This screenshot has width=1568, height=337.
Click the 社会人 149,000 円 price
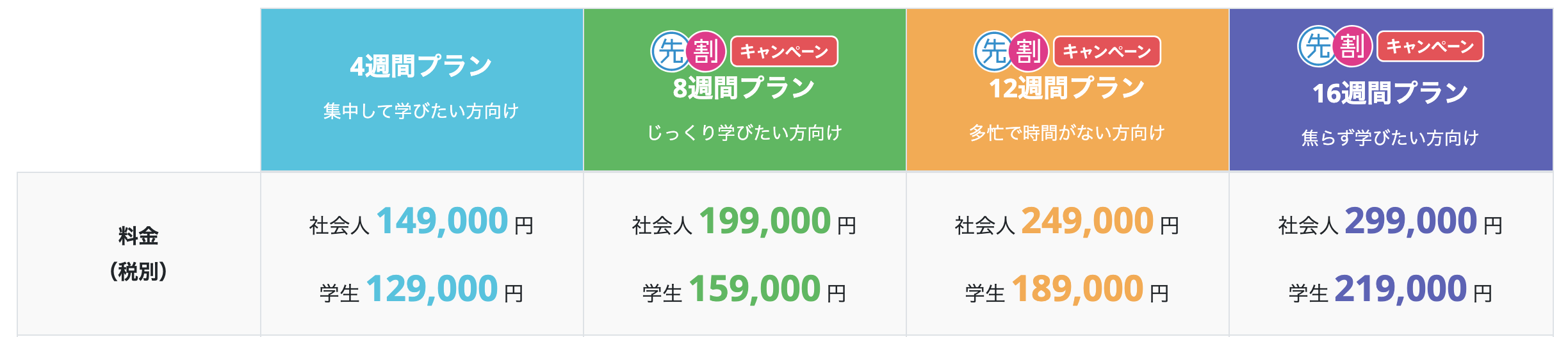click(421, 222)
